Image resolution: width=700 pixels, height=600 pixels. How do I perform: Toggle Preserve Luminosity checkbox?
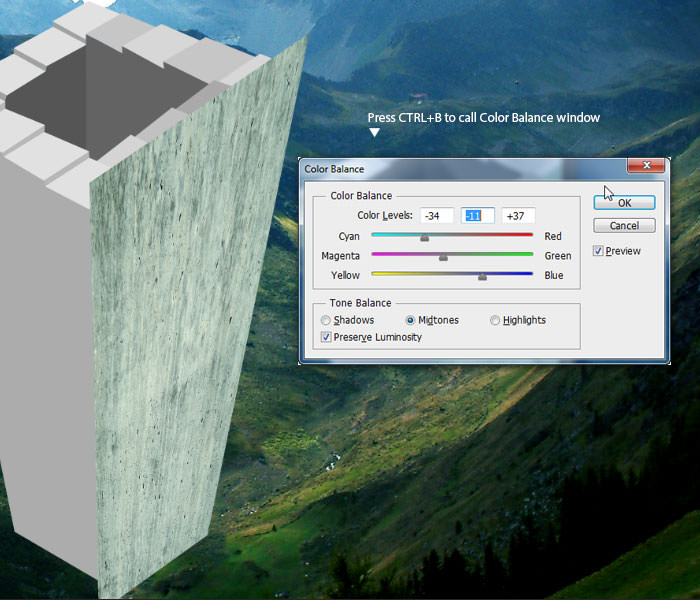[326, 337]
